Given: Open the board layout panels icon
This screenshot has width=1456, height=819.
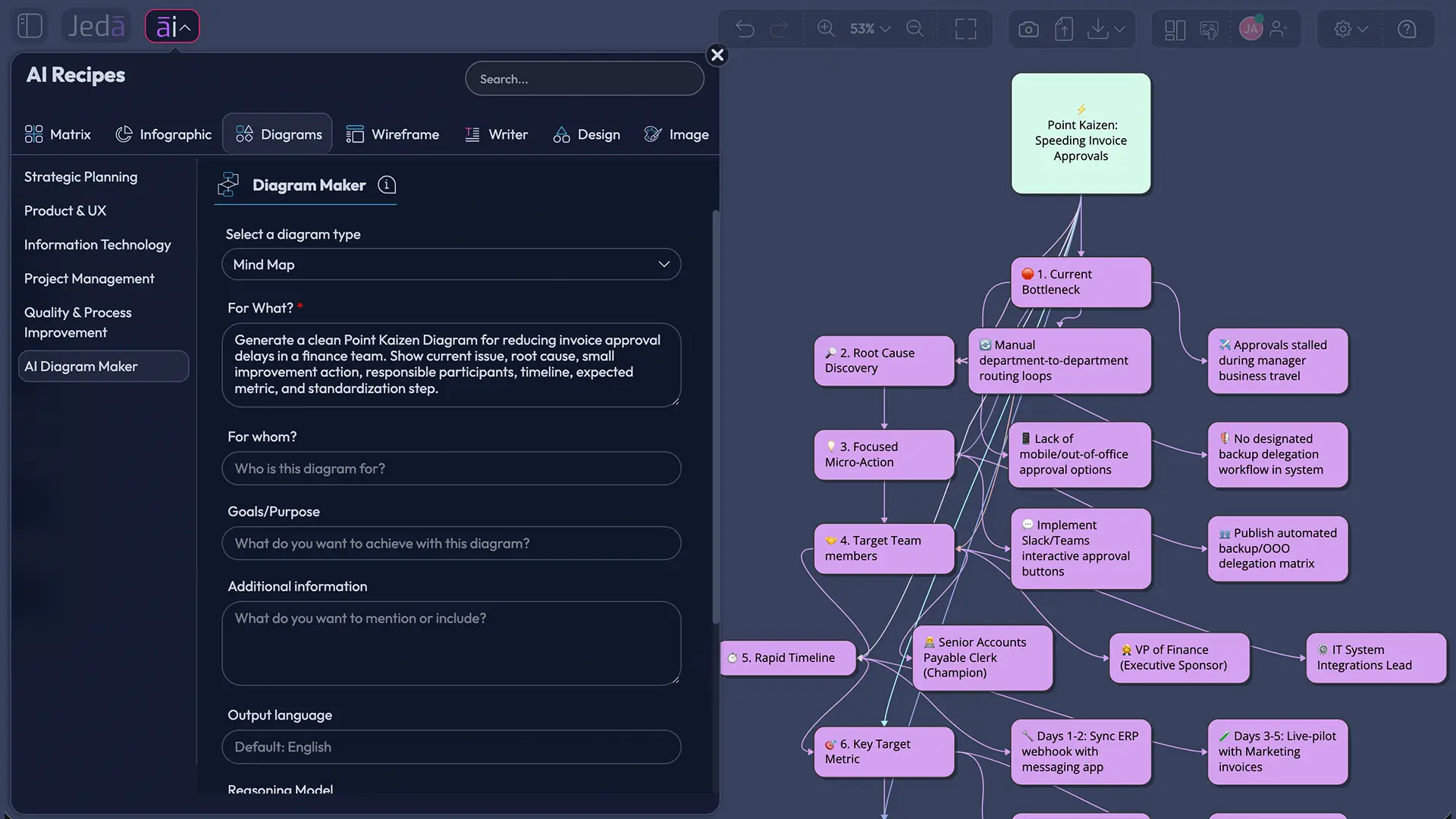Looking at the screenshot, I should pos(1175,29).
